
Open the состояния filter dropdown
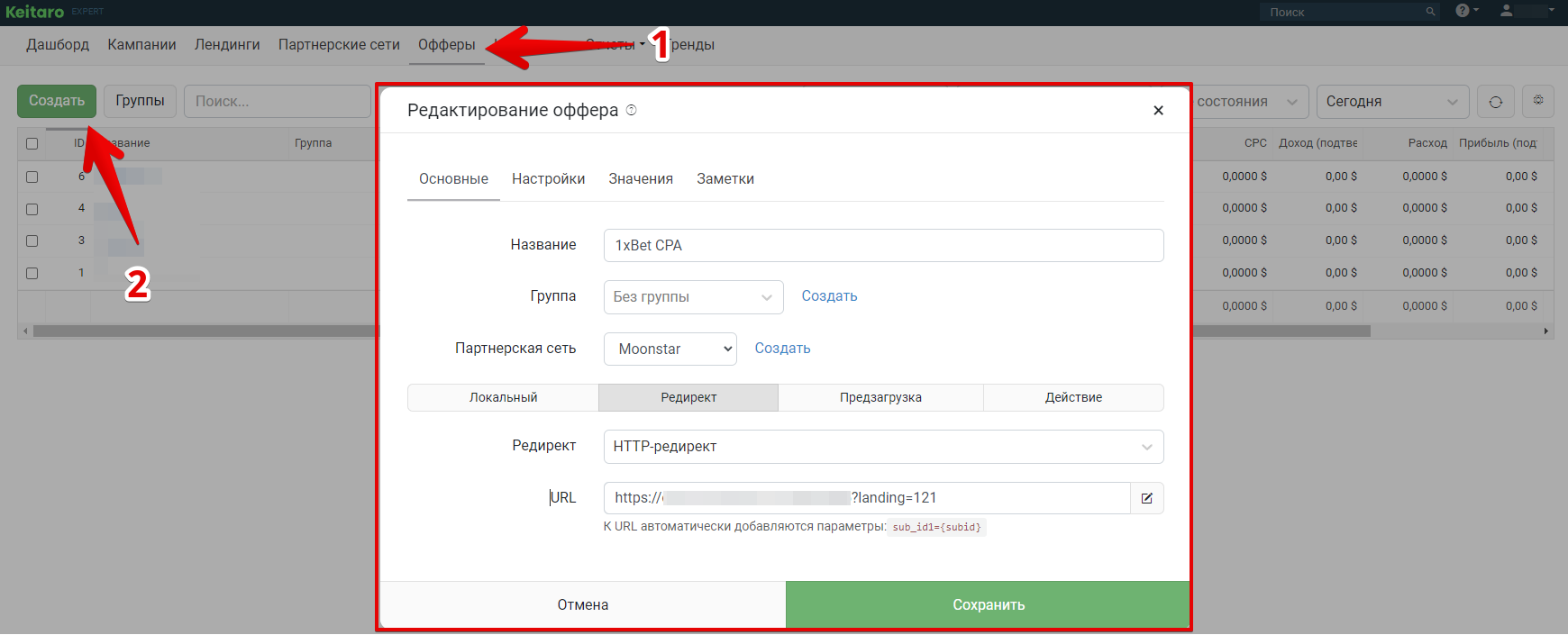pos(1249,102)
